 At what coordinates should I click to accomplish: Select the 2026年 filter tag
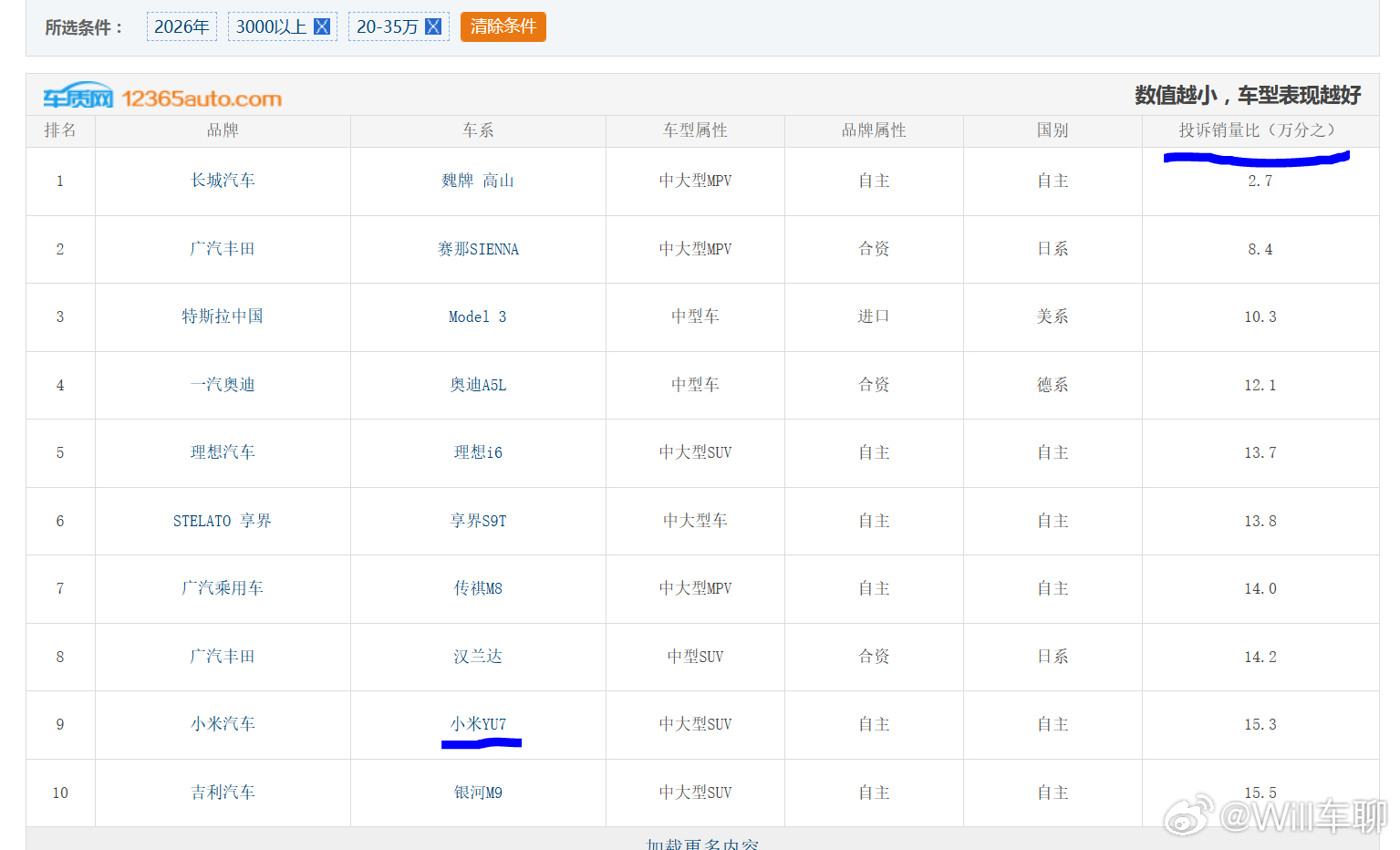pyautogui.click(x=181, y=26)
